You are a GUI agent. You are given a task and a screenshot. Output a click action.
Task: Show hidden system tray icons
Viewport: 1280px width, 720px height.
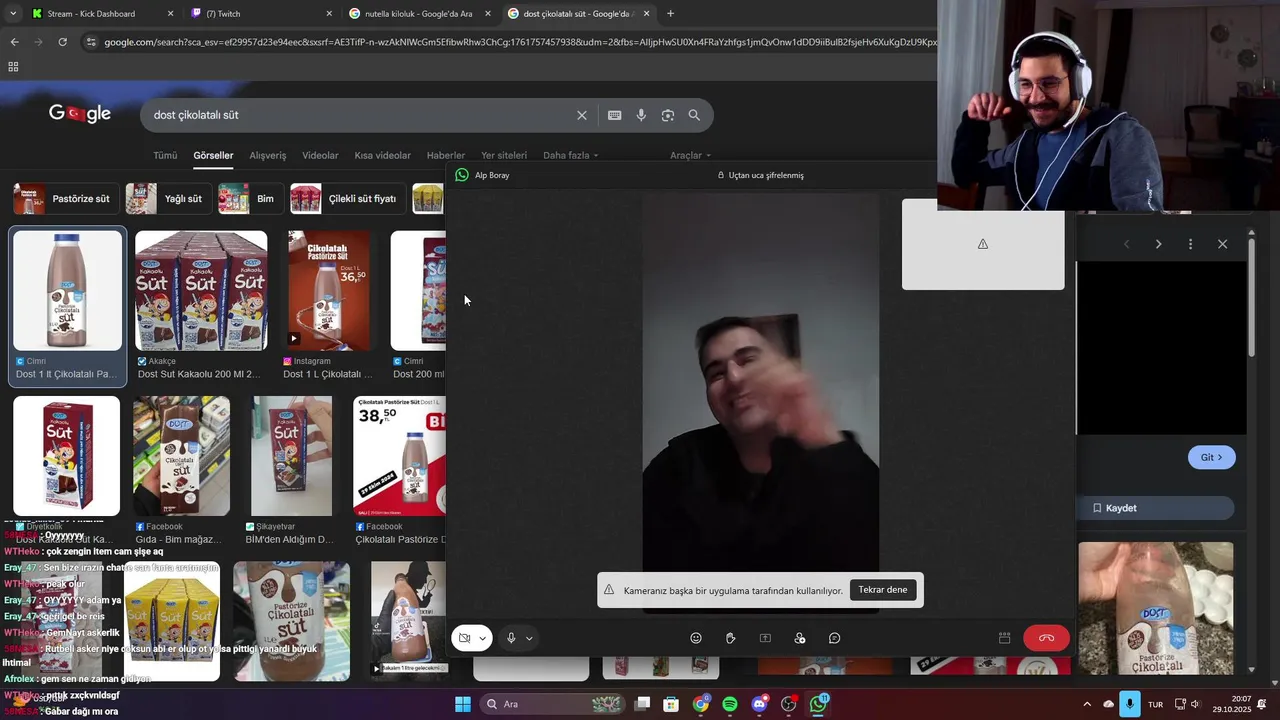pyautogui.click(x=1087, y=704)
